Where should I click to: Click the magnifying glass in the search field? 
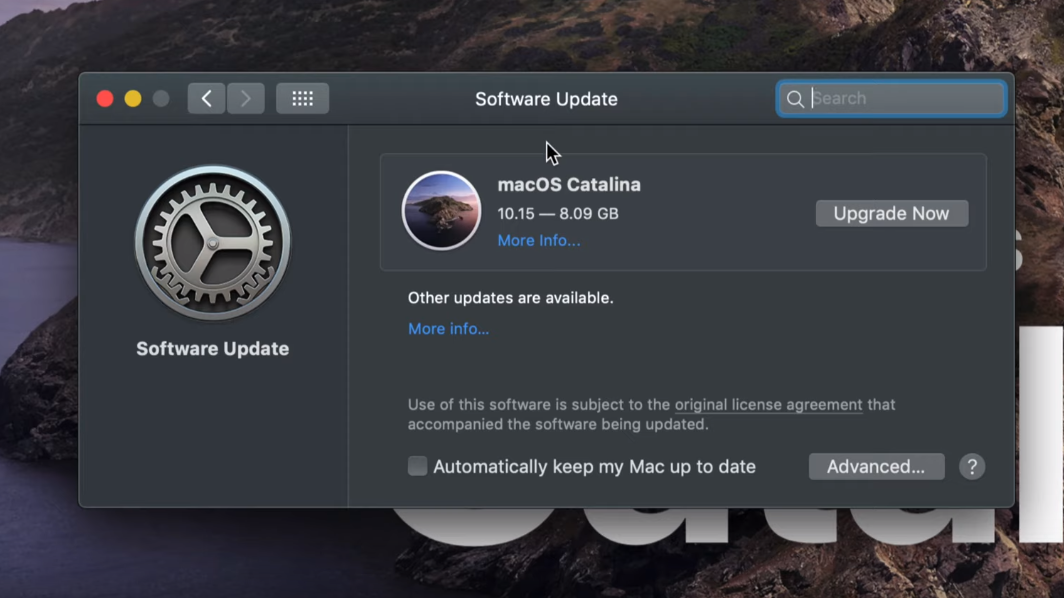796,98
